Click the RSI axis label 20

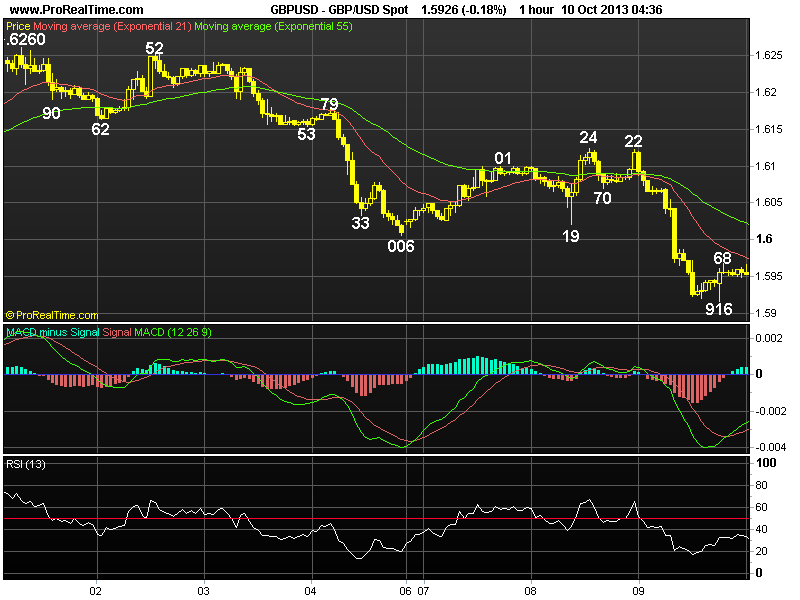[x=761, y=551]
